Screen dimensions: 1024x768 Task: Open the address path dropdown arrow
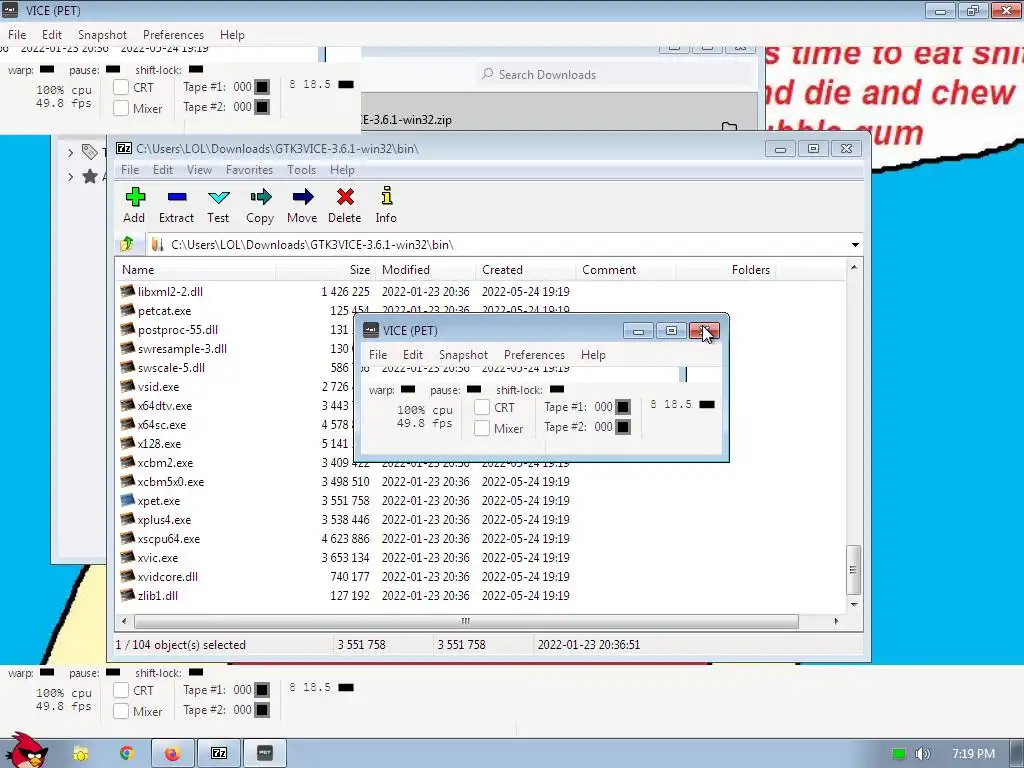[855, 244]
